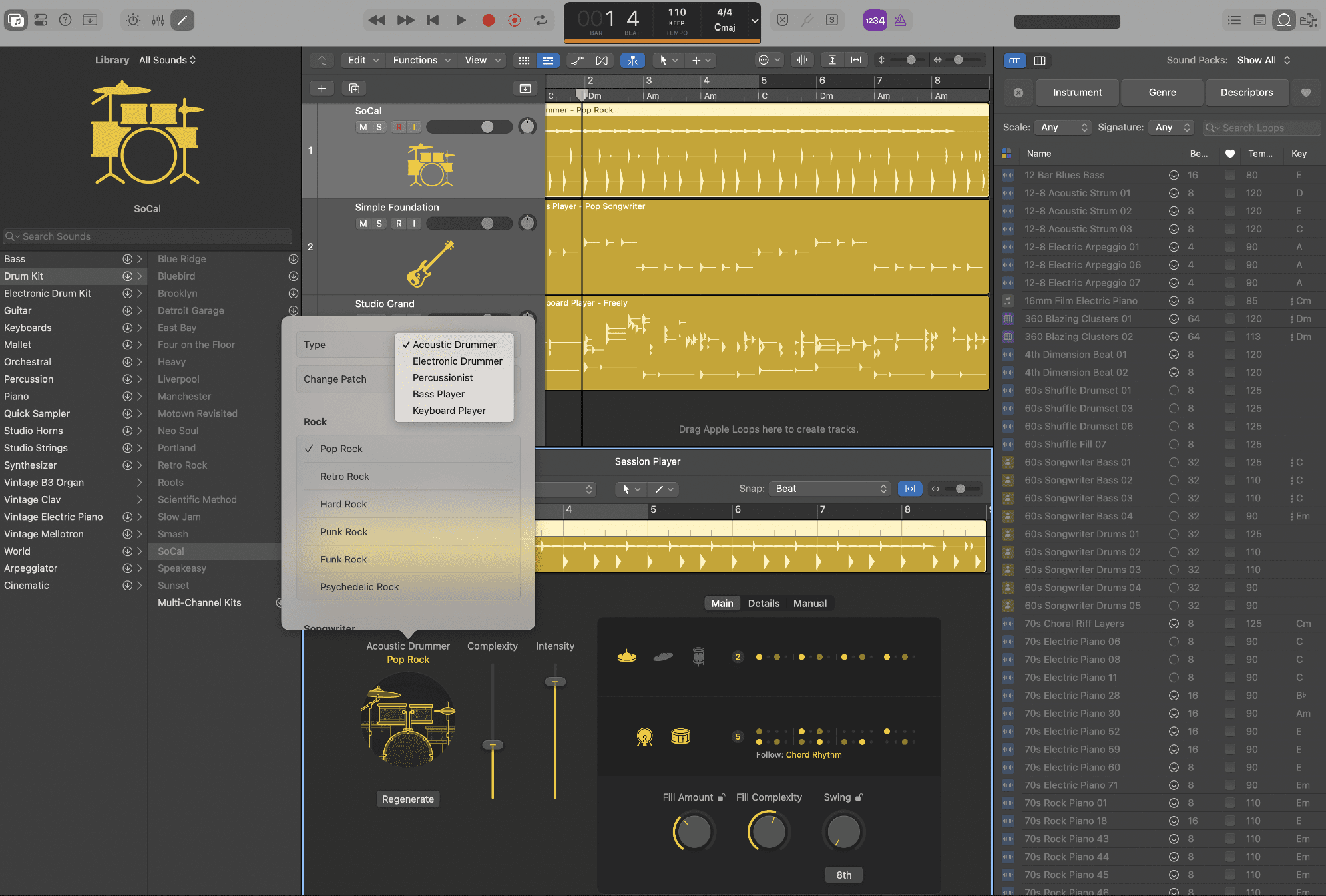Start playback with the Play button

tap(461, 20)
